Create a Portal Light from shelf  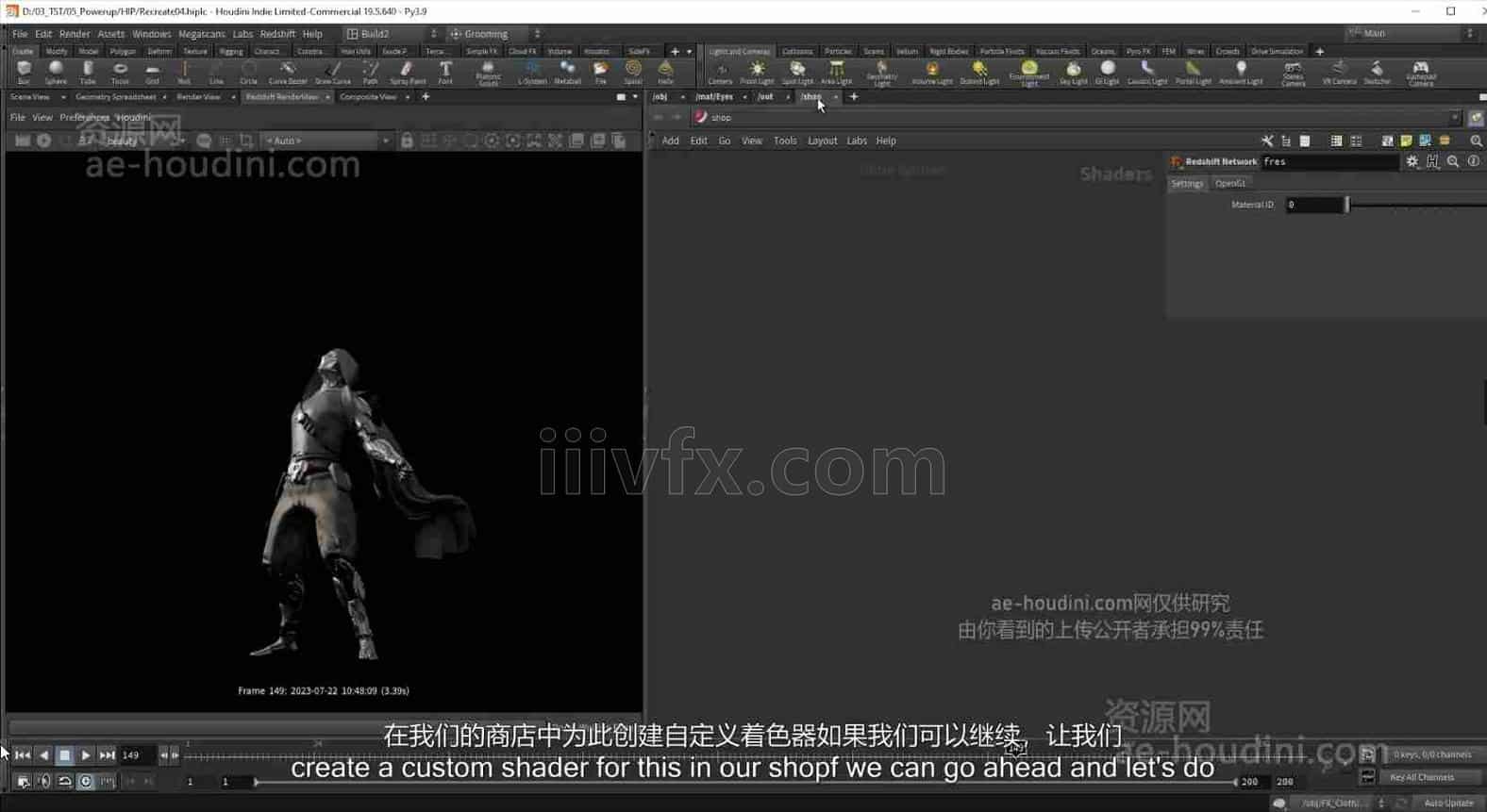[1194, 73]
